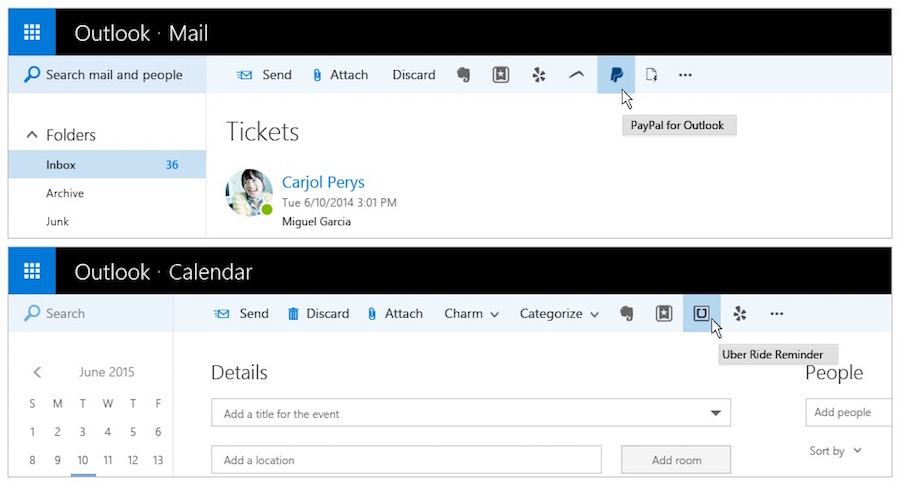Click the Add room button

[676, 460]
